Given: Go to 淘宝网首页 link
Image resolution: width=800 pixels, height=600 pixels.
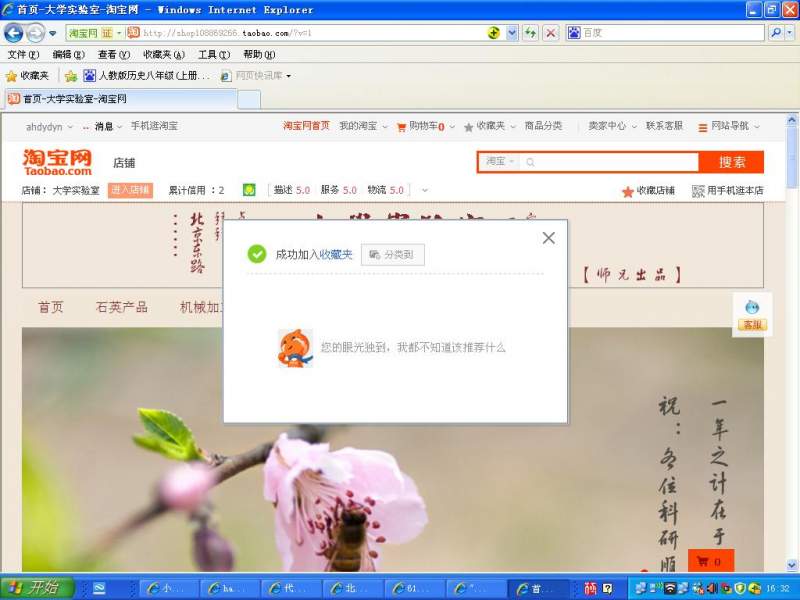Looking at the screenshot, I should tap(306, 126).
